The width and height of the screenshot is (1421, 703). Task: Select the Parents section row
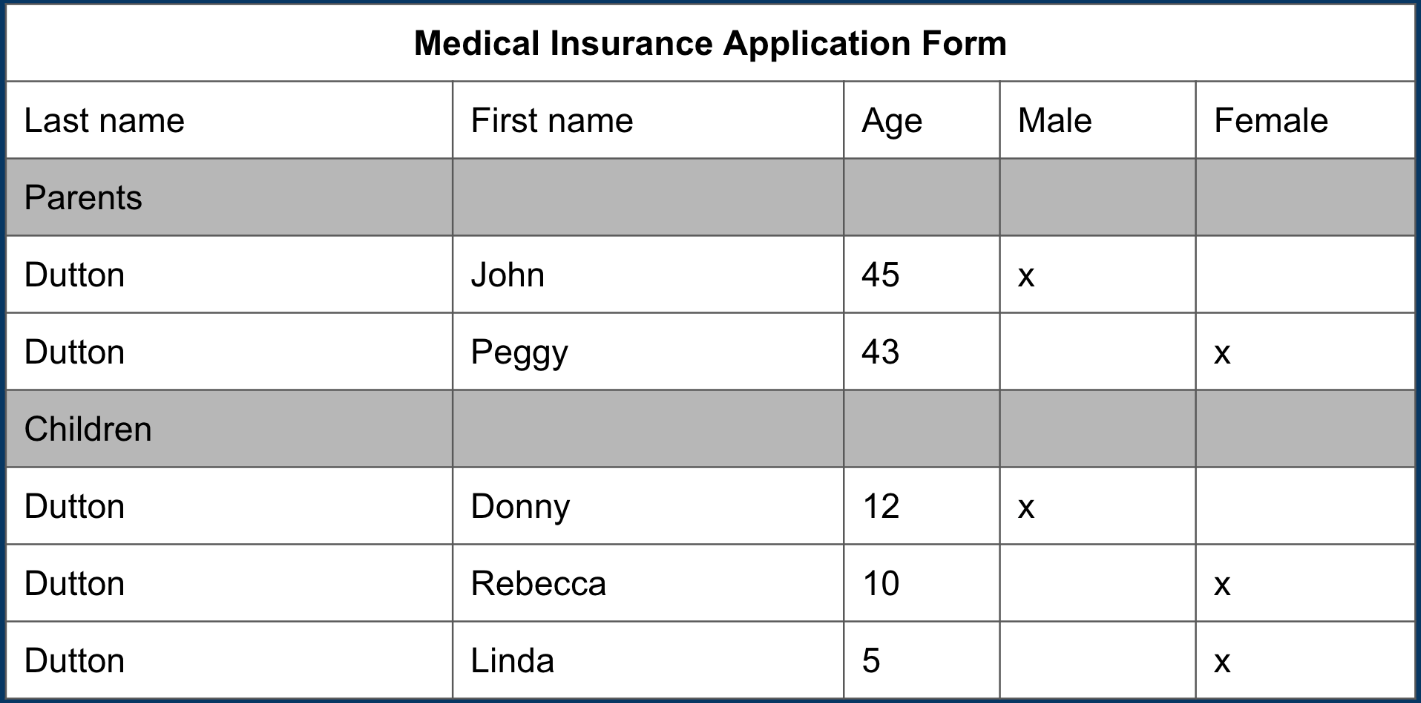pyautogui.click(x=710, y=197)
